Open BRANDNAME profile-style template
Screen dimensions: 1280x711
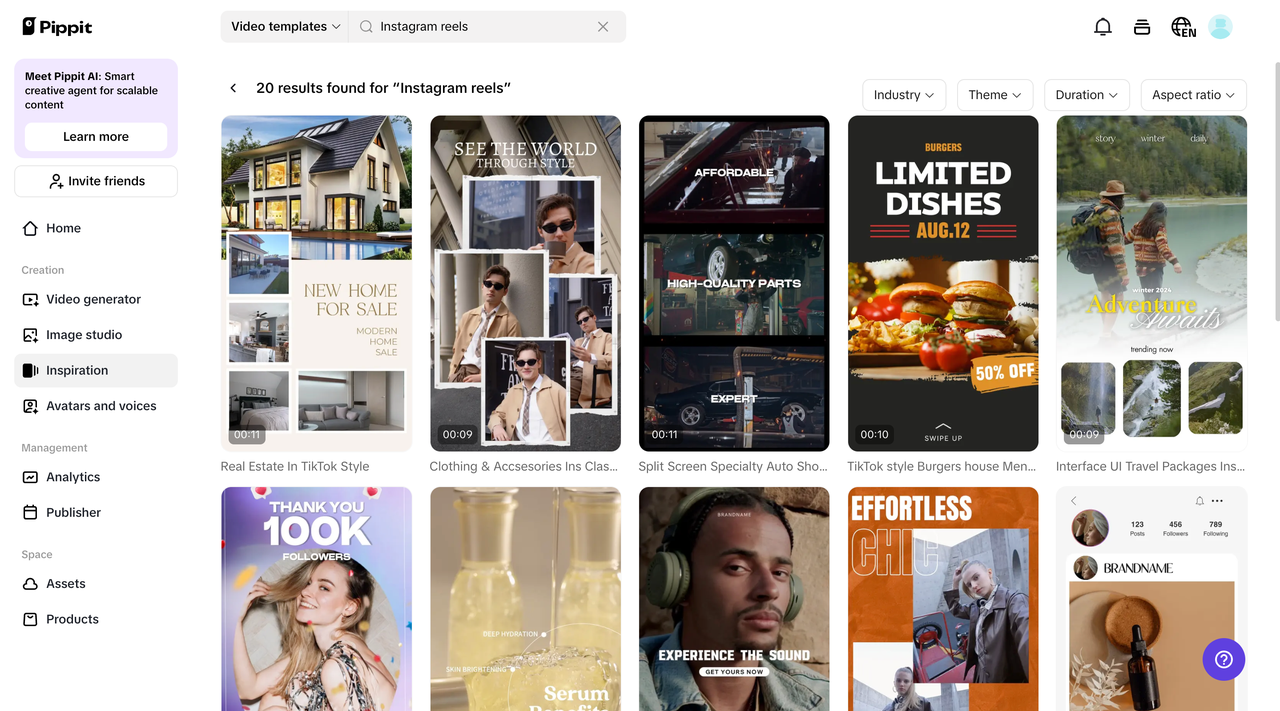click(1152, 599)
